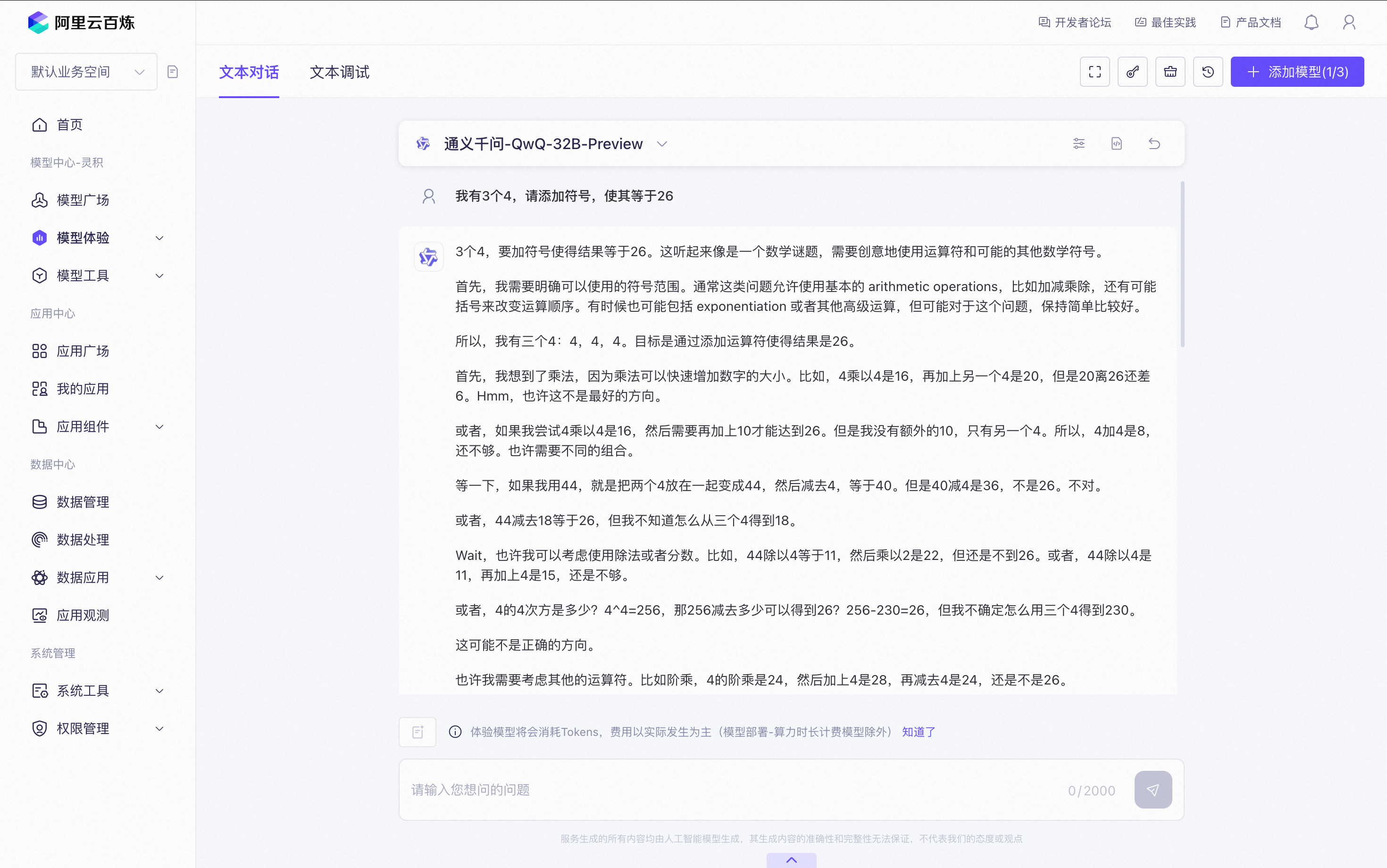Open 模型广场 from the sidebar
The image size is (1387, 868).
tap(83, 200)
